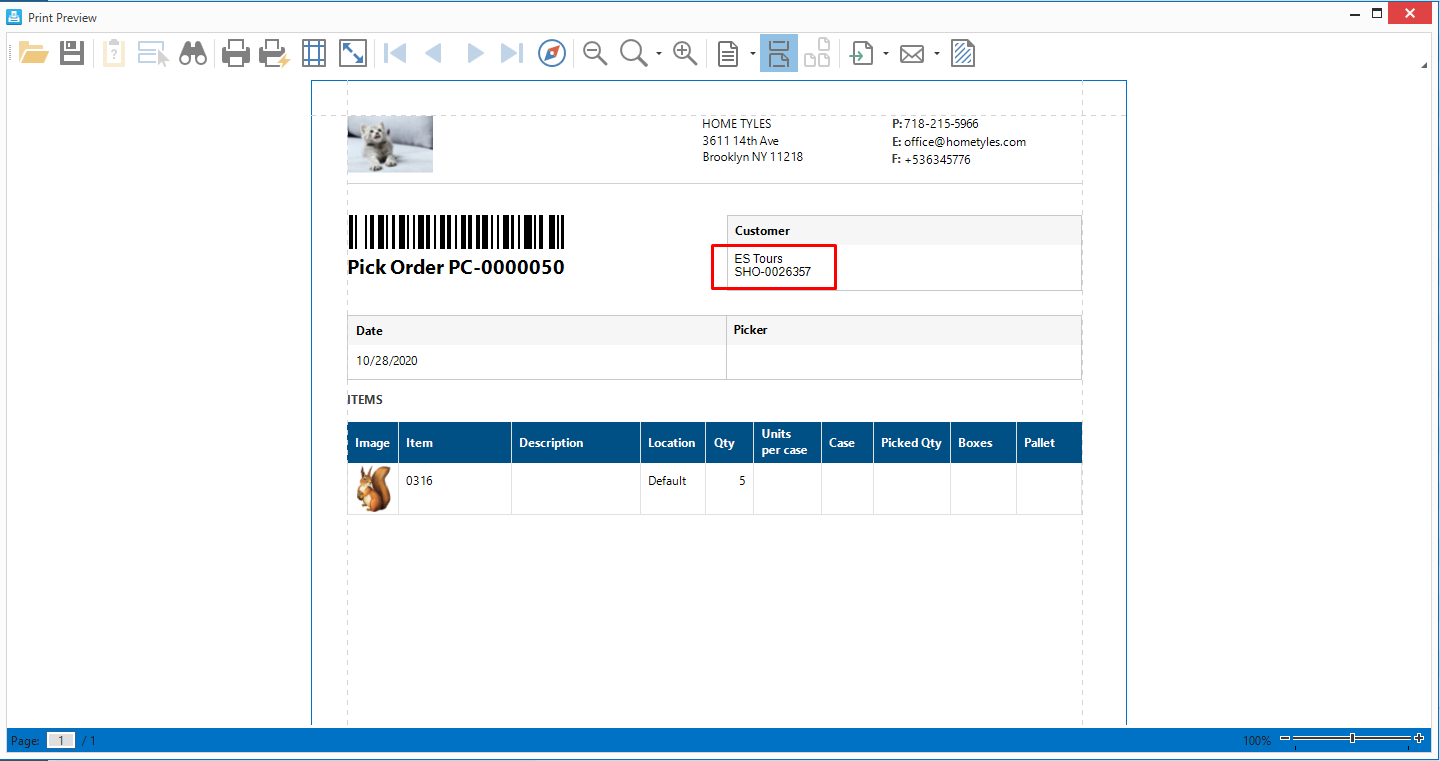The height and width of the screenshot is (761, 1440).
Task: Zoom in using the plus magnifier
Action: coord(685,53)
